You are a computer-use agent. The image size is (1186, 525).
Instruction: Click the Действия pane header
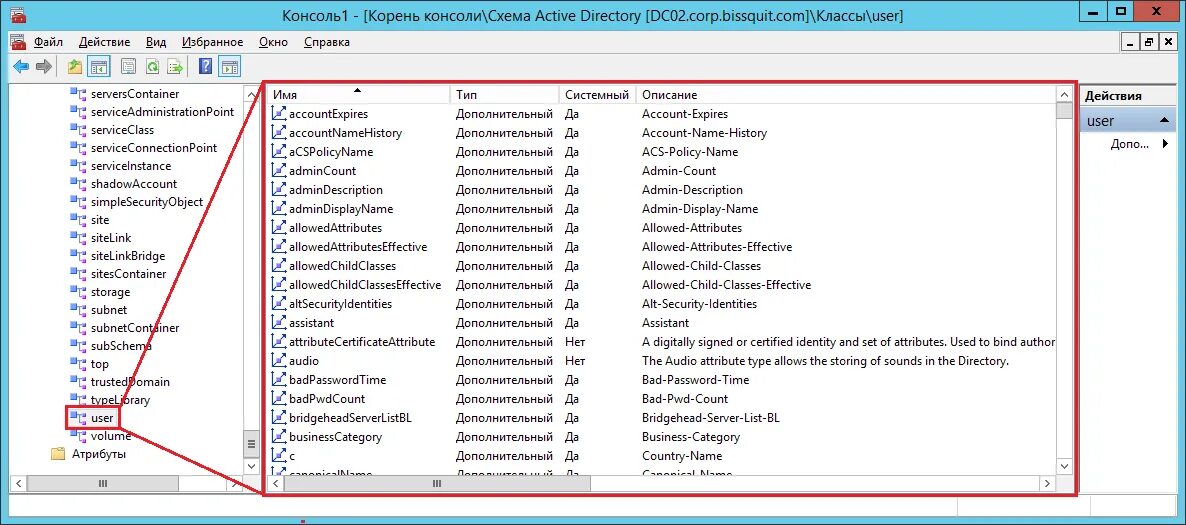(x=1127, y=95)
